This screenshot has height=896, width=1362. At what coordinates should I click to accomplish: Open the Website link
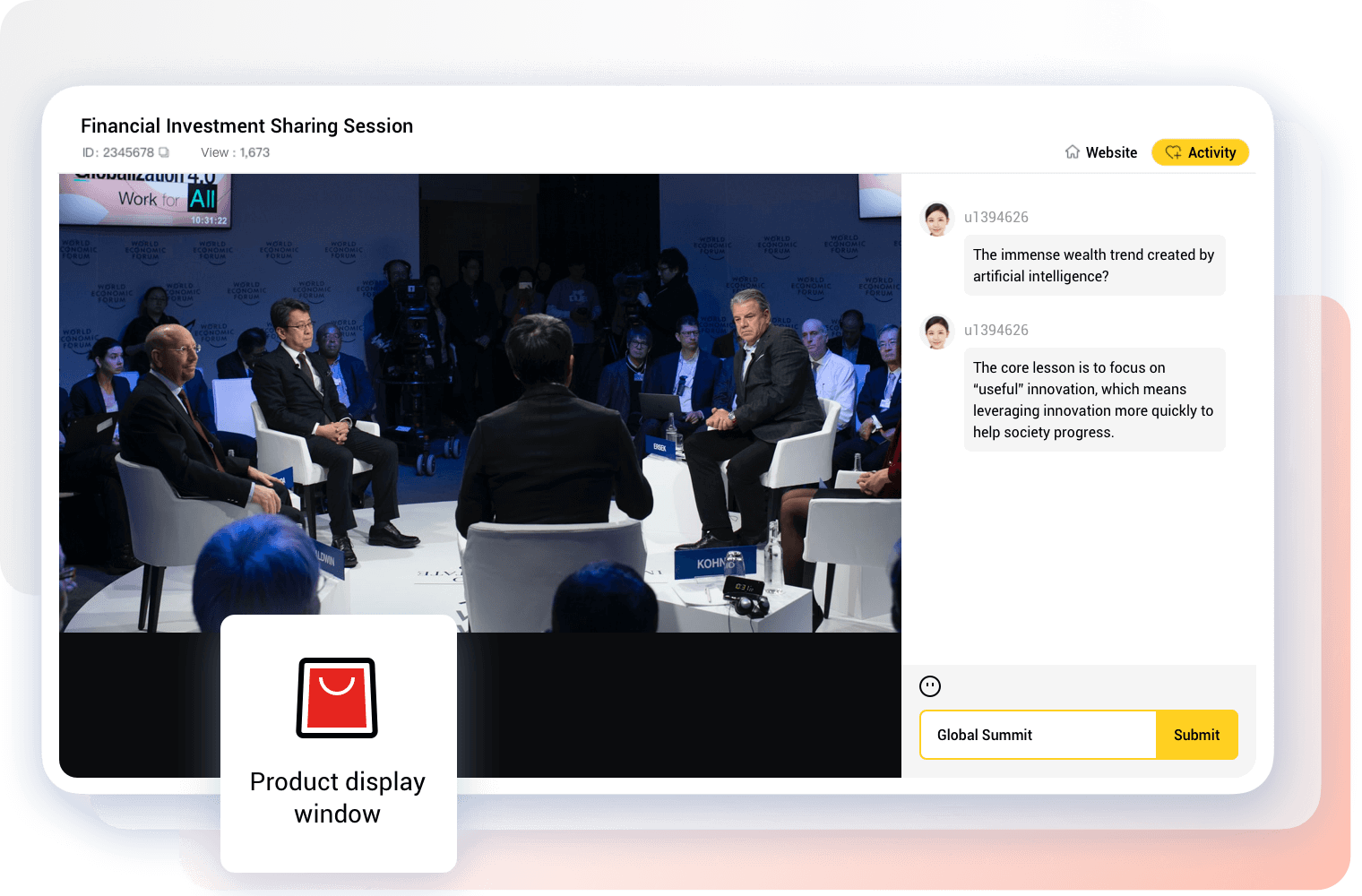[x=1111, y=152]
